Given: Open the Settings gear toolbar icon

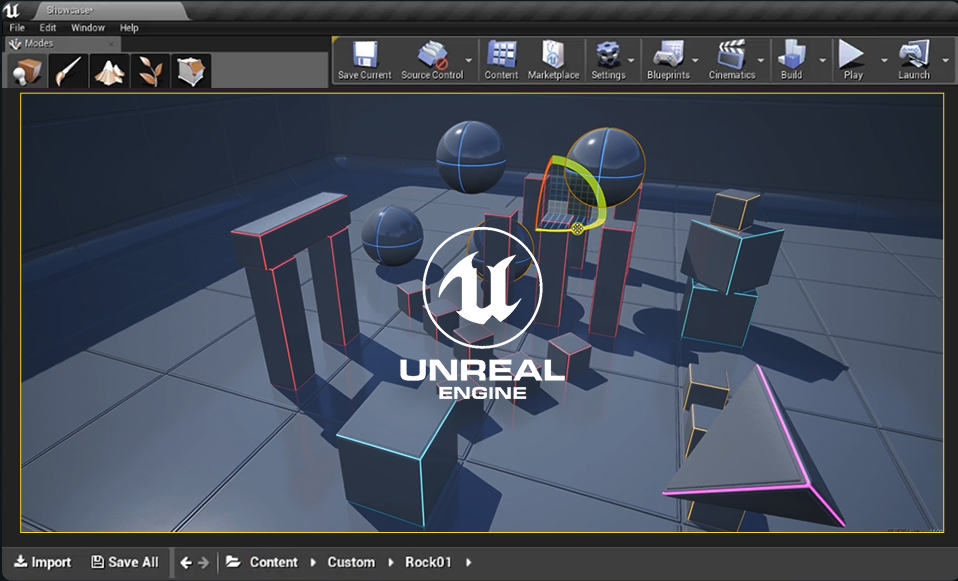Looking at the screenshot, I should 607,54.
